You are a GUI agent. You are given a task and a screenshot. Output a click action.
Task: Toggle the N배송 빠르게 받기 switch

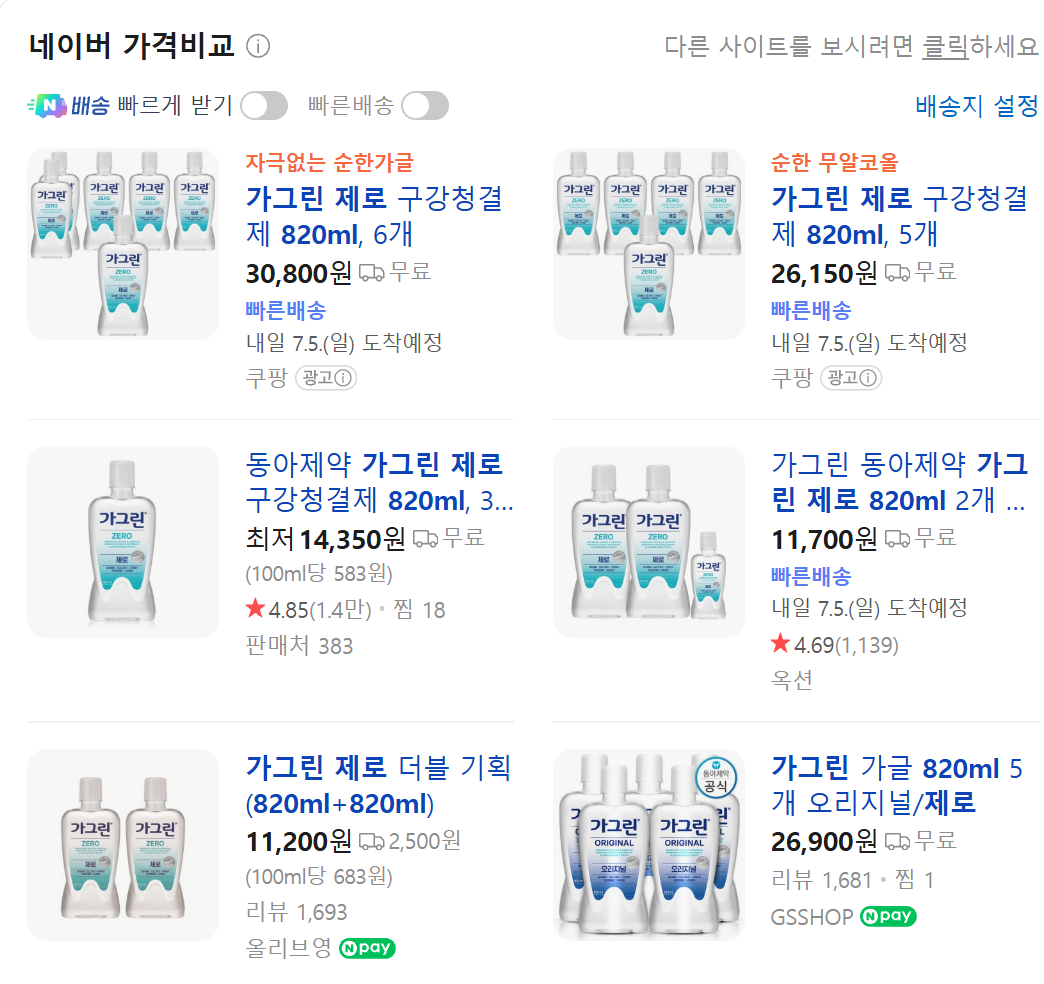[x=264, y=105]
